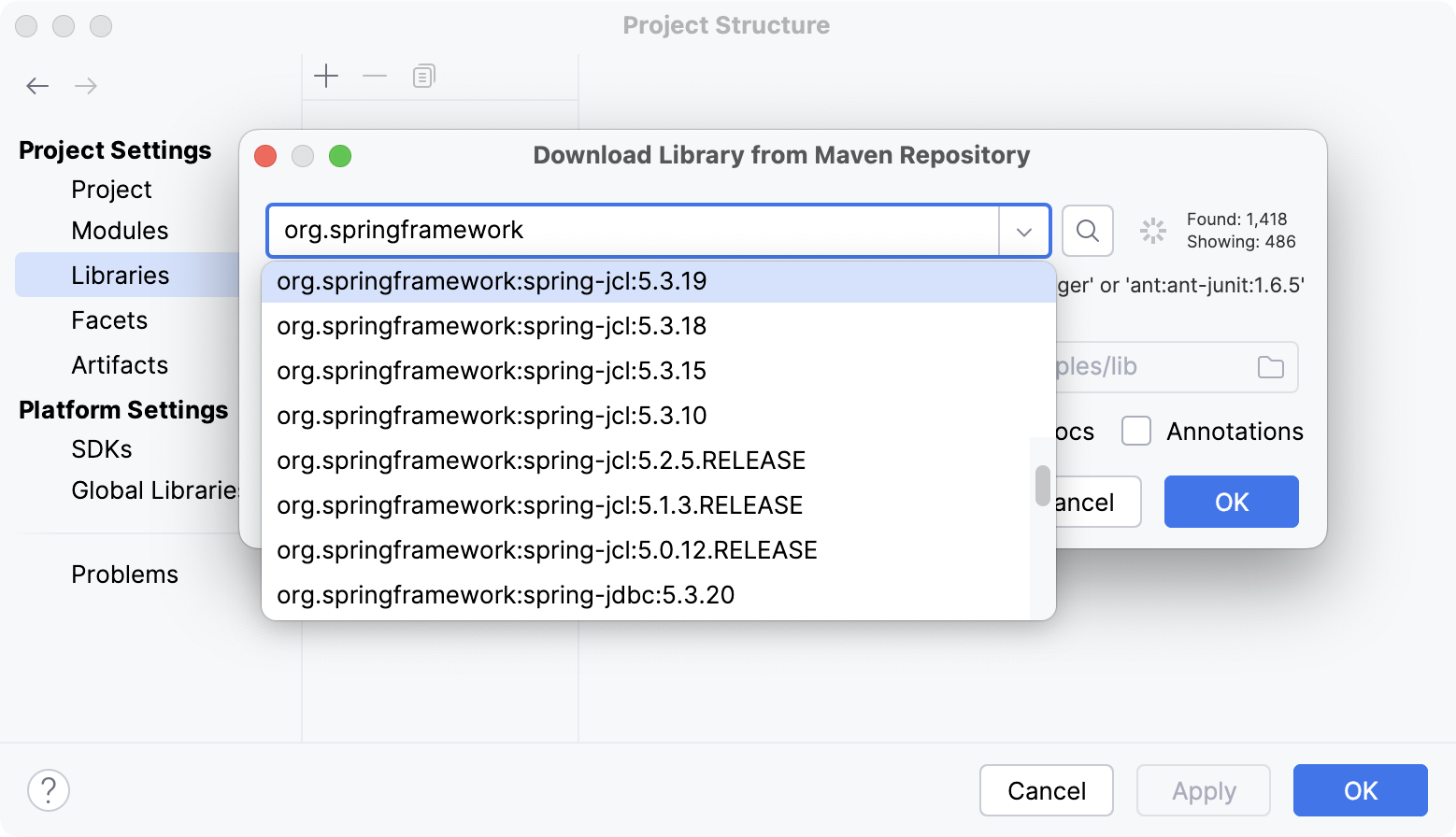Screen dimensions: 1456x837
Task: Cancel the Project Structure dialog
Action: (1046, 790)
